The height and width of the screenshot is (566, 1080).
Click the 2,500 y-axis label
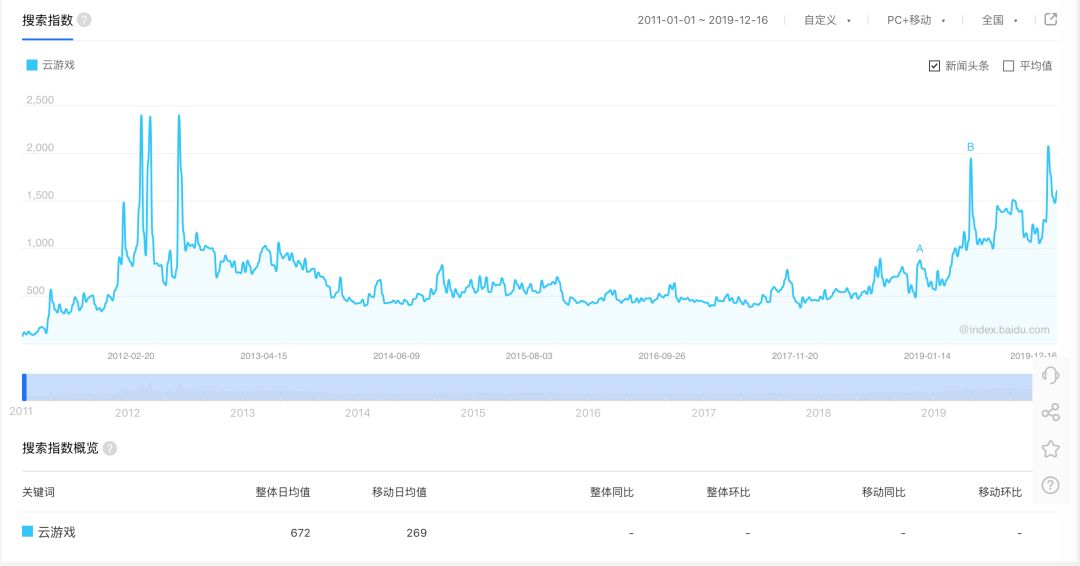[x=40, y=100]
